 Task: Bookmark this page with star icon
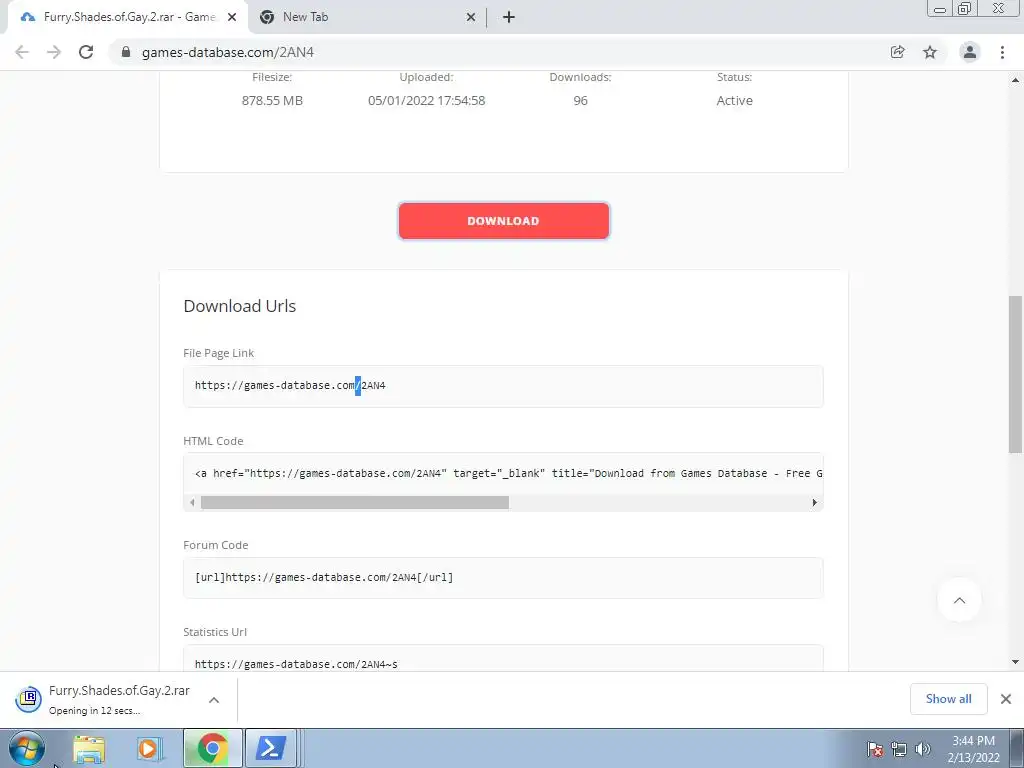pyautogui.click(x=930, y=52)
